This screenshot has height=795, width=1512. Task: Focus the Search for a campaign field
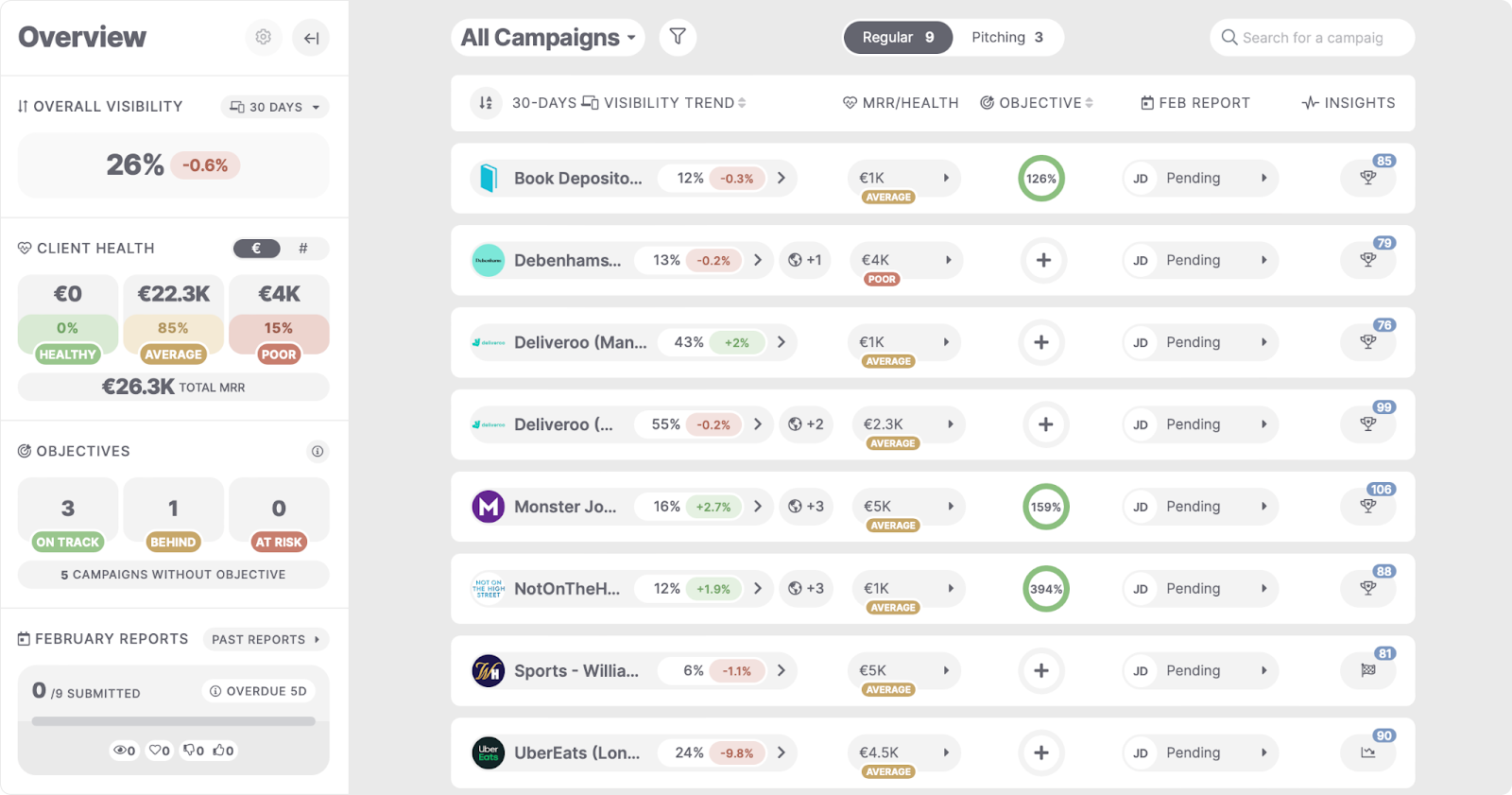coord(1312,38)
